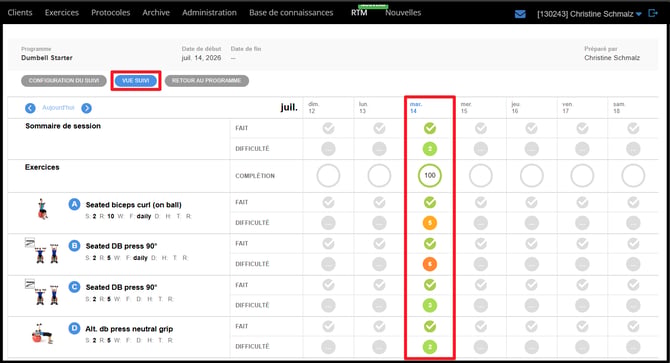Viewport: 670px width, 363px height.
Task: Click biceps curl orange difficulty circle
Action: coord(430,223)
